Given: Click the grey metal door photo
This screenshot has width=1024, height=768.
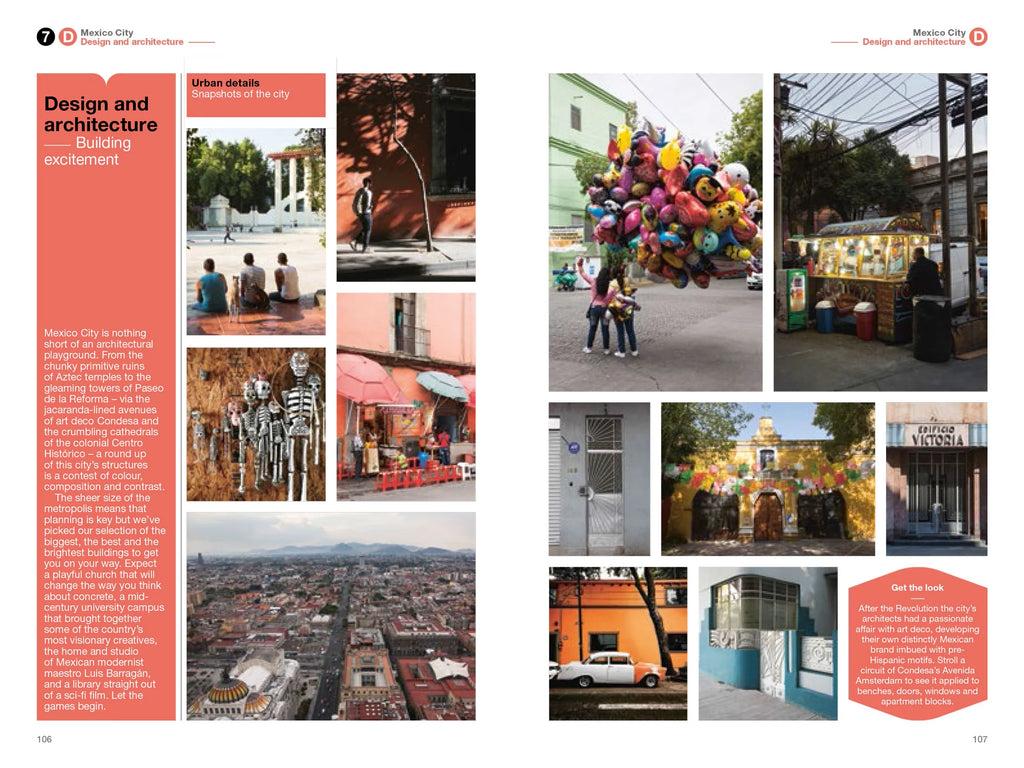Looking at the screenshot, I should click(599, 478).
